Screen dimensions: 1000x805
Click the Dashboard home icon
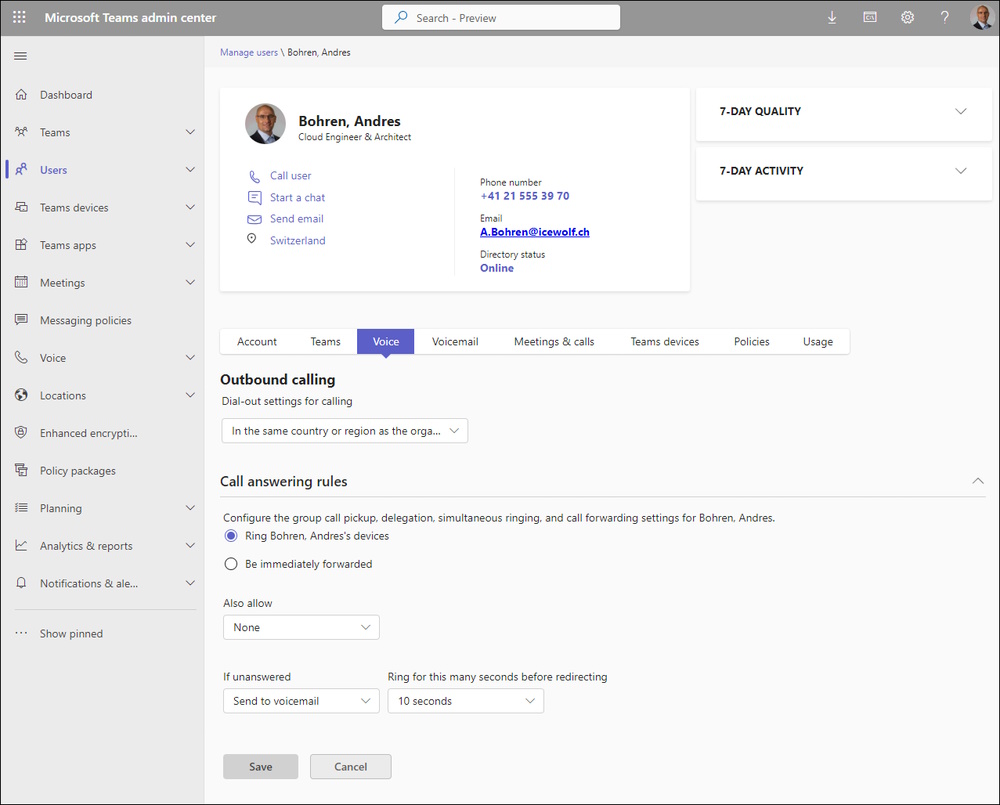click(21, 94)
